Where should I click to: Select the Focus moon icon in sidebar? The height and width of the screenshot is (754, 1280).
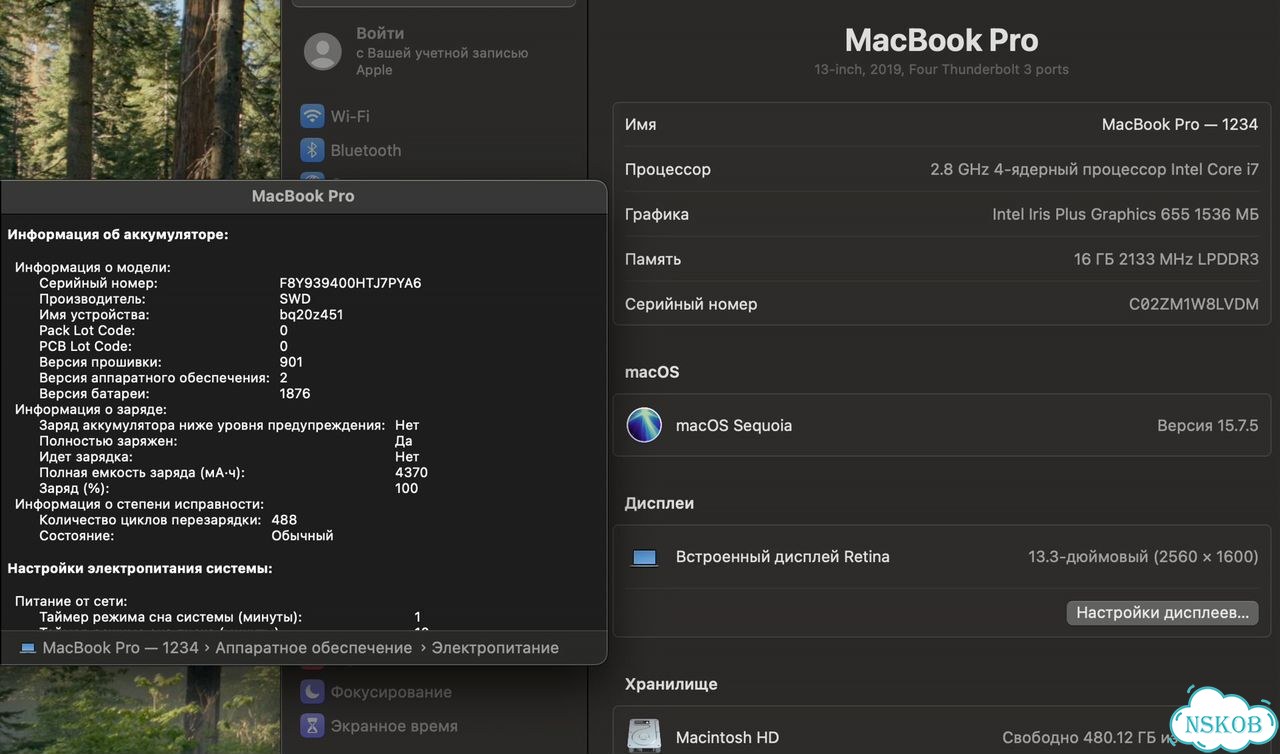pos(313,692)
